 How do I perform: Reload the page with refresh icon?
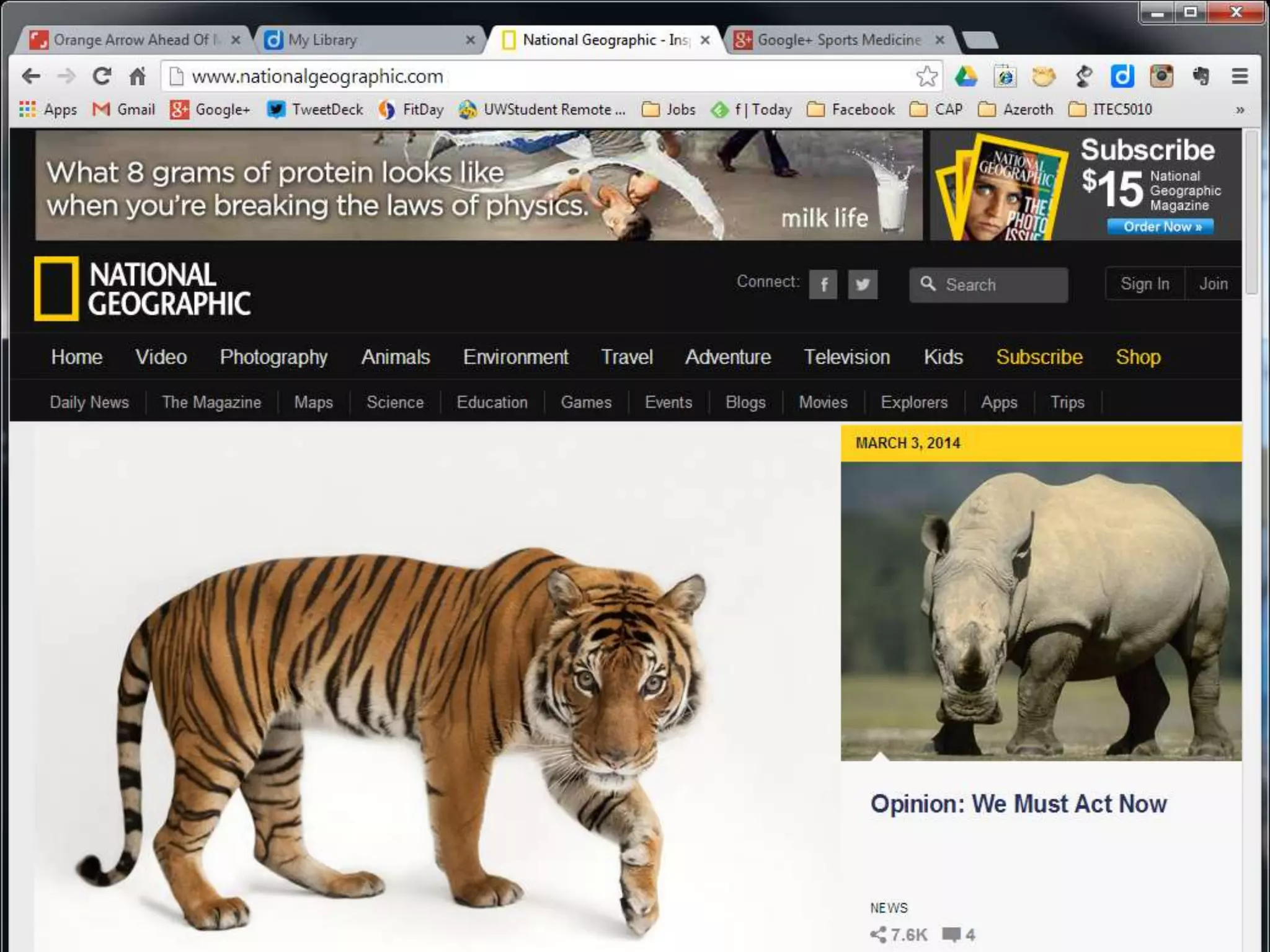coord(102,76)
